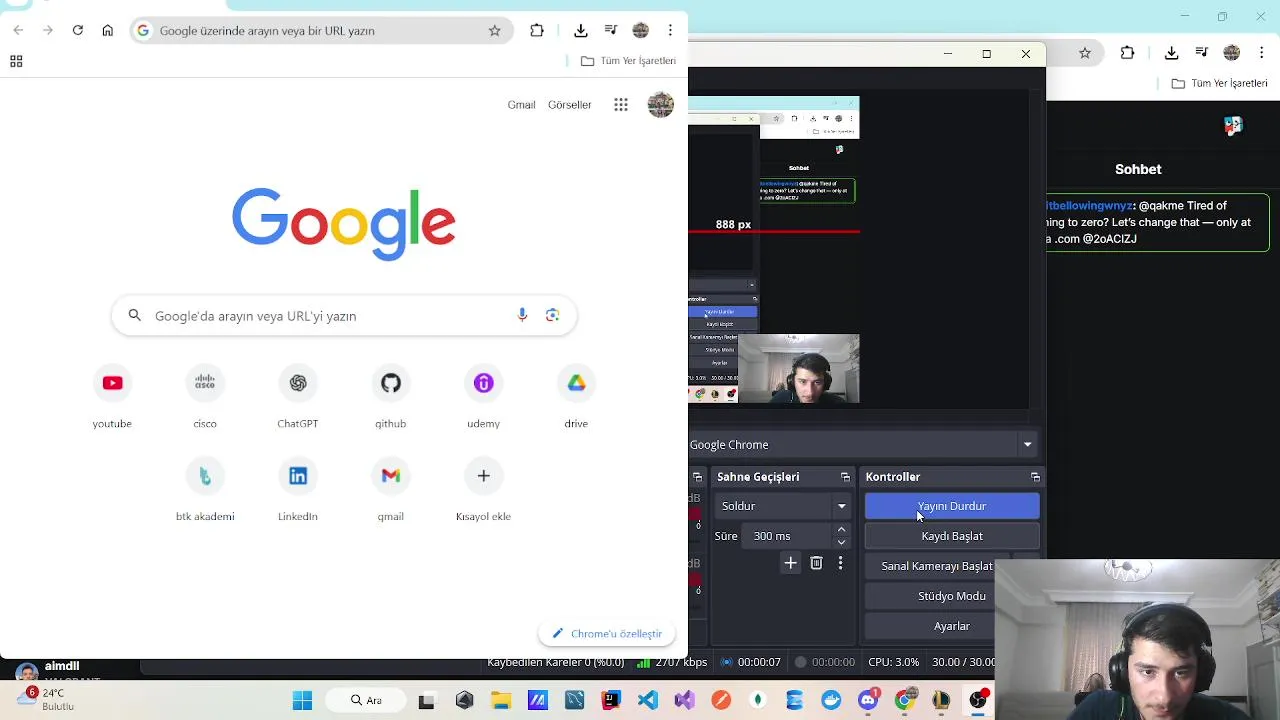
Task: Click Chrome'u özelleştir button
Action: tap(607, 633)
